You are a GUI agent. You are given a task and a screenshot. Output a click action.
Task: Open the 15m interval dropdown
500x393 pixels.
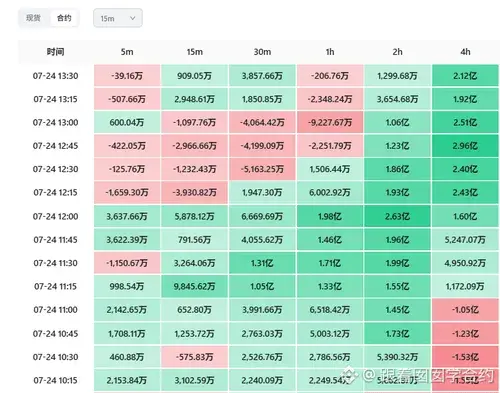click(x=118, y=18)
